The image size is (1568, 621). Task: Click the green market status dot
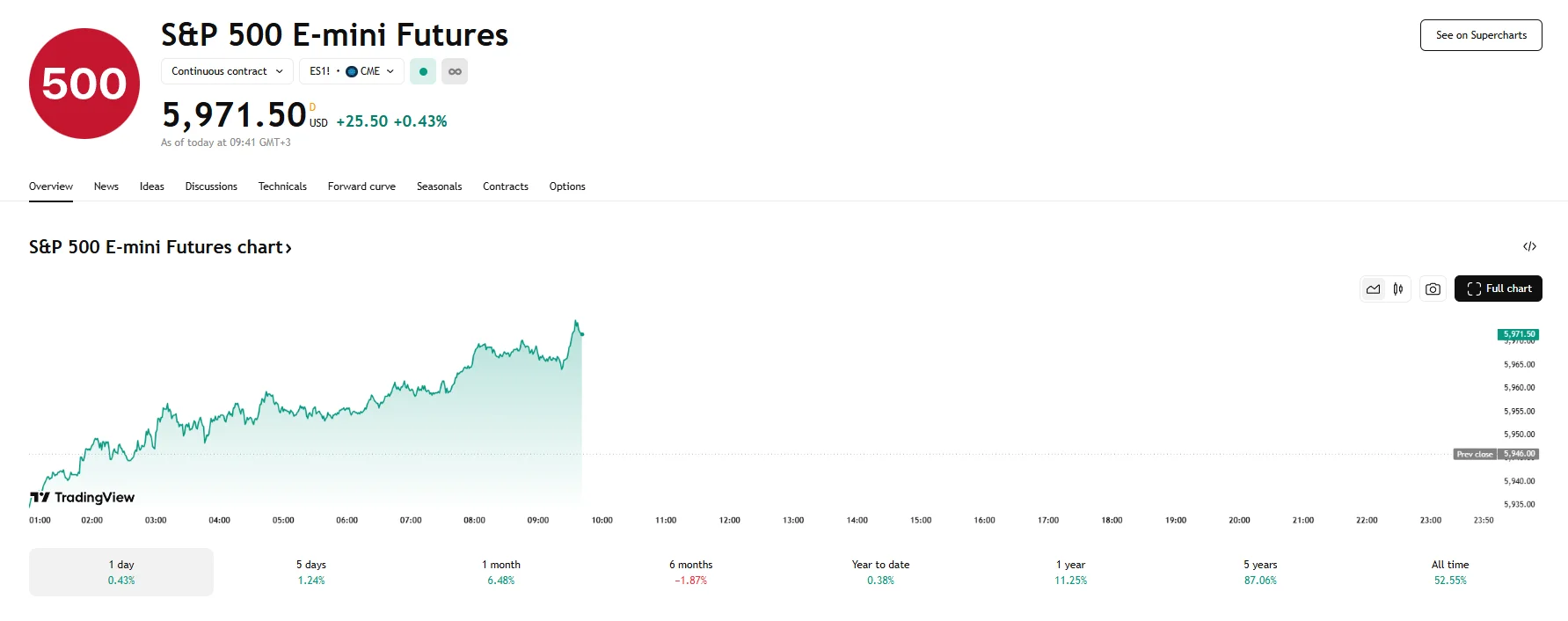(423, 71)
